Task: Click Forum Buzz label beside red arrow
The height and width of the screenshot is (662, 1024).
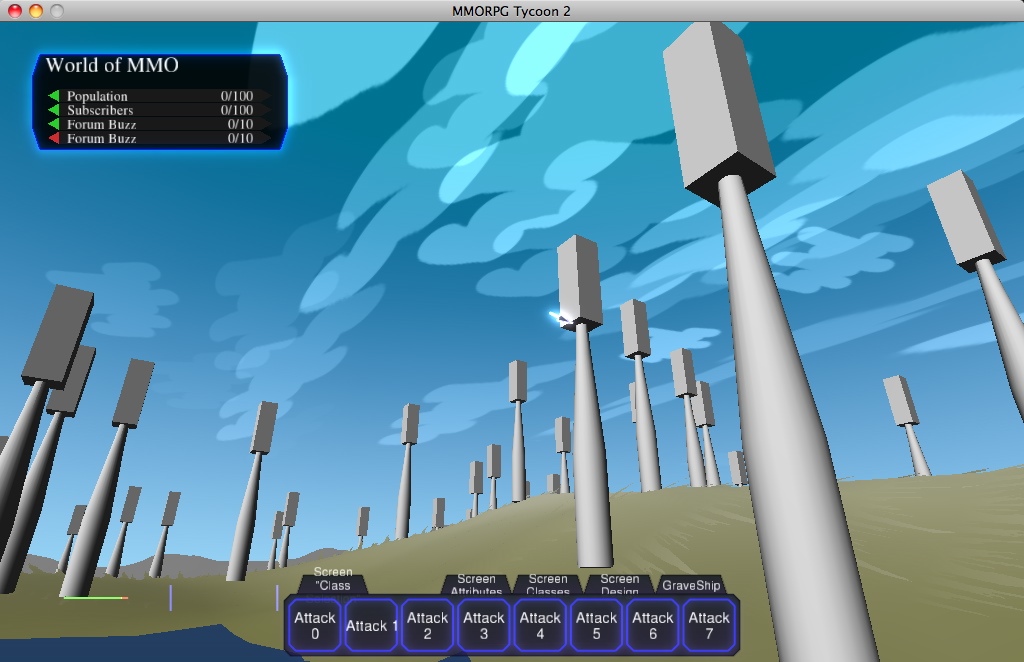Action: pos(101,138)
